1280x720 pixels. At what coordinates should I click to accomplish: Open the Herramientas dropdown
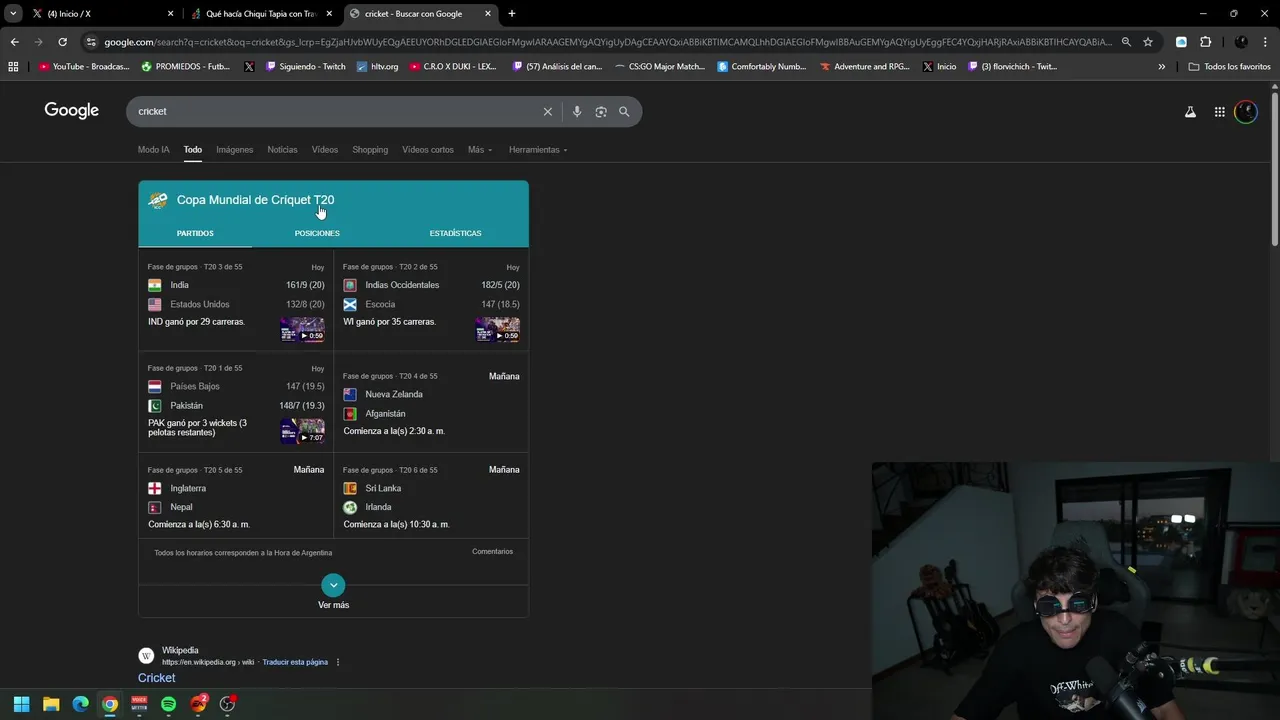[538, 150]
